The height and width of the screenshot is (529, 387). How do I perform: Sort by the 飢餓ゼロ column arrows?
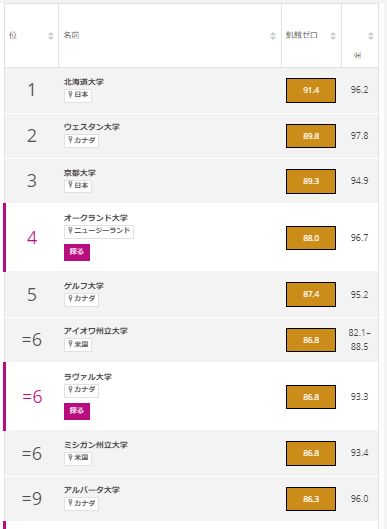(333, 36)
